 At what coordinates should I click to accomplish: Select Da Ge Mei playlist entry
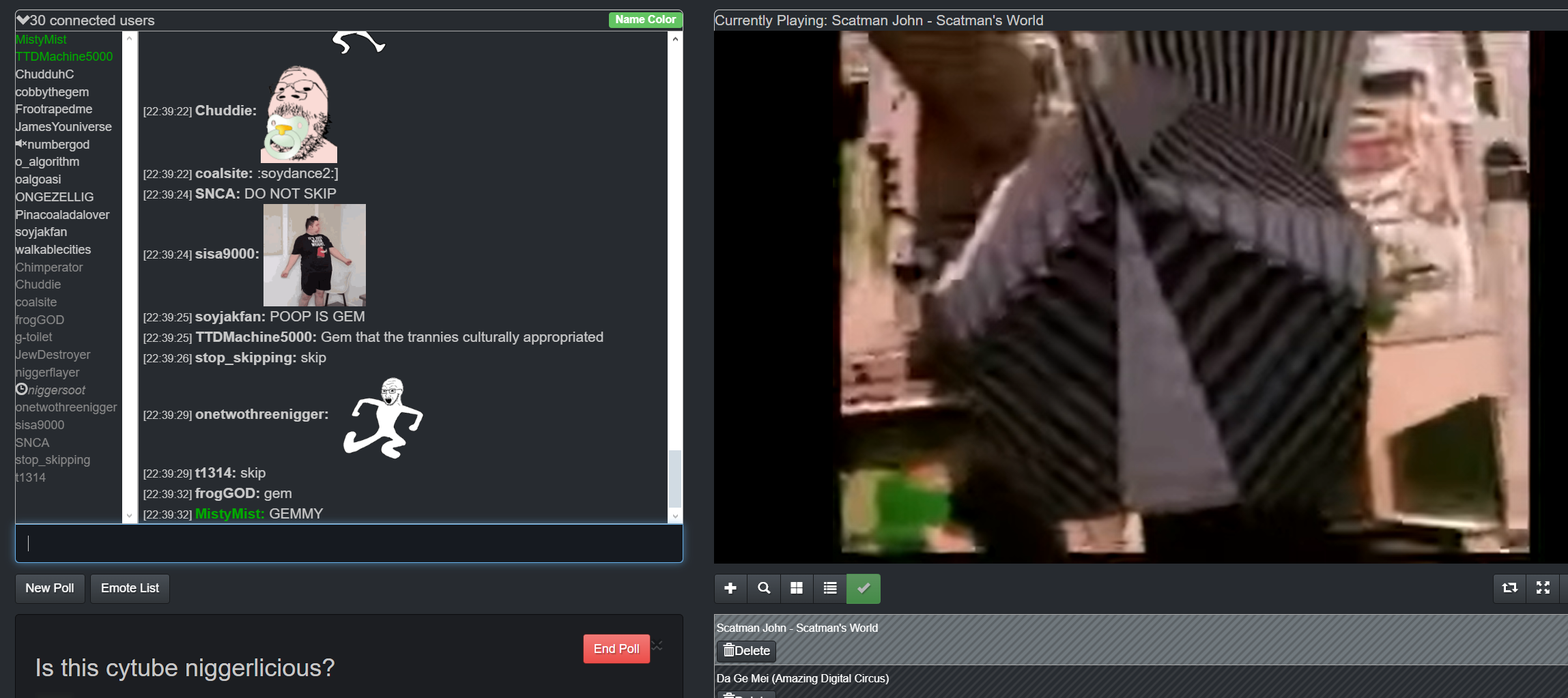(x=1141, y=682)
